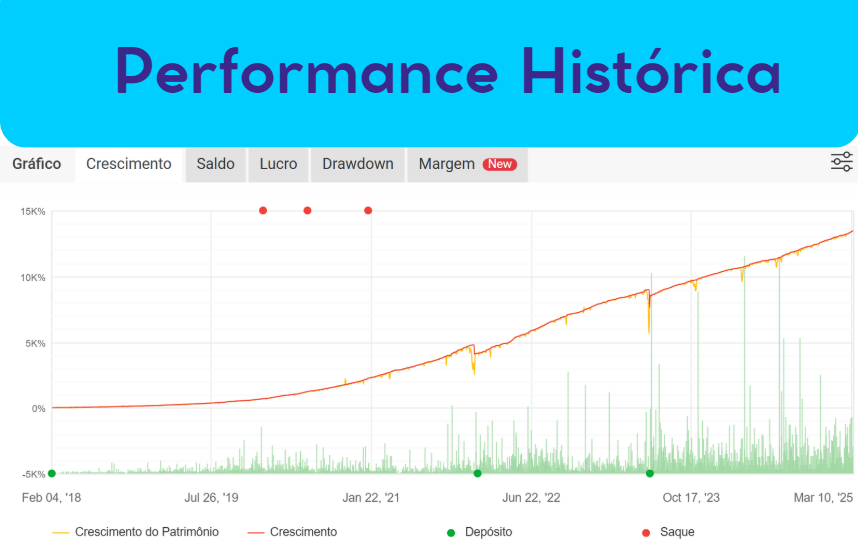858x556 pixels.
Task: Open the chart settings sliders icon
Action: point(842,162)
